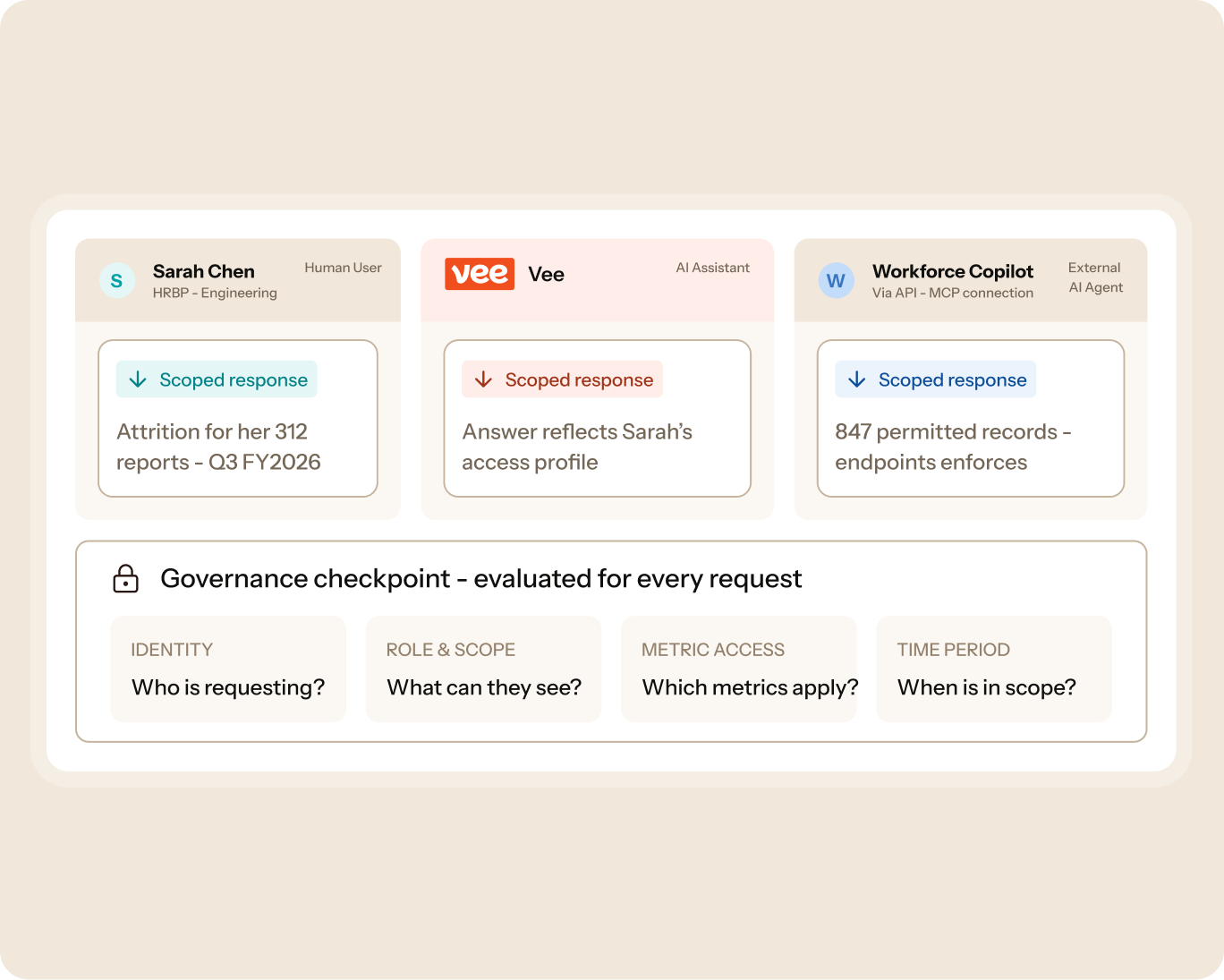The height and width of the screenshot is (980, 1224).
Task: Click the External AI Agent label
Action: click(1095, 277)
